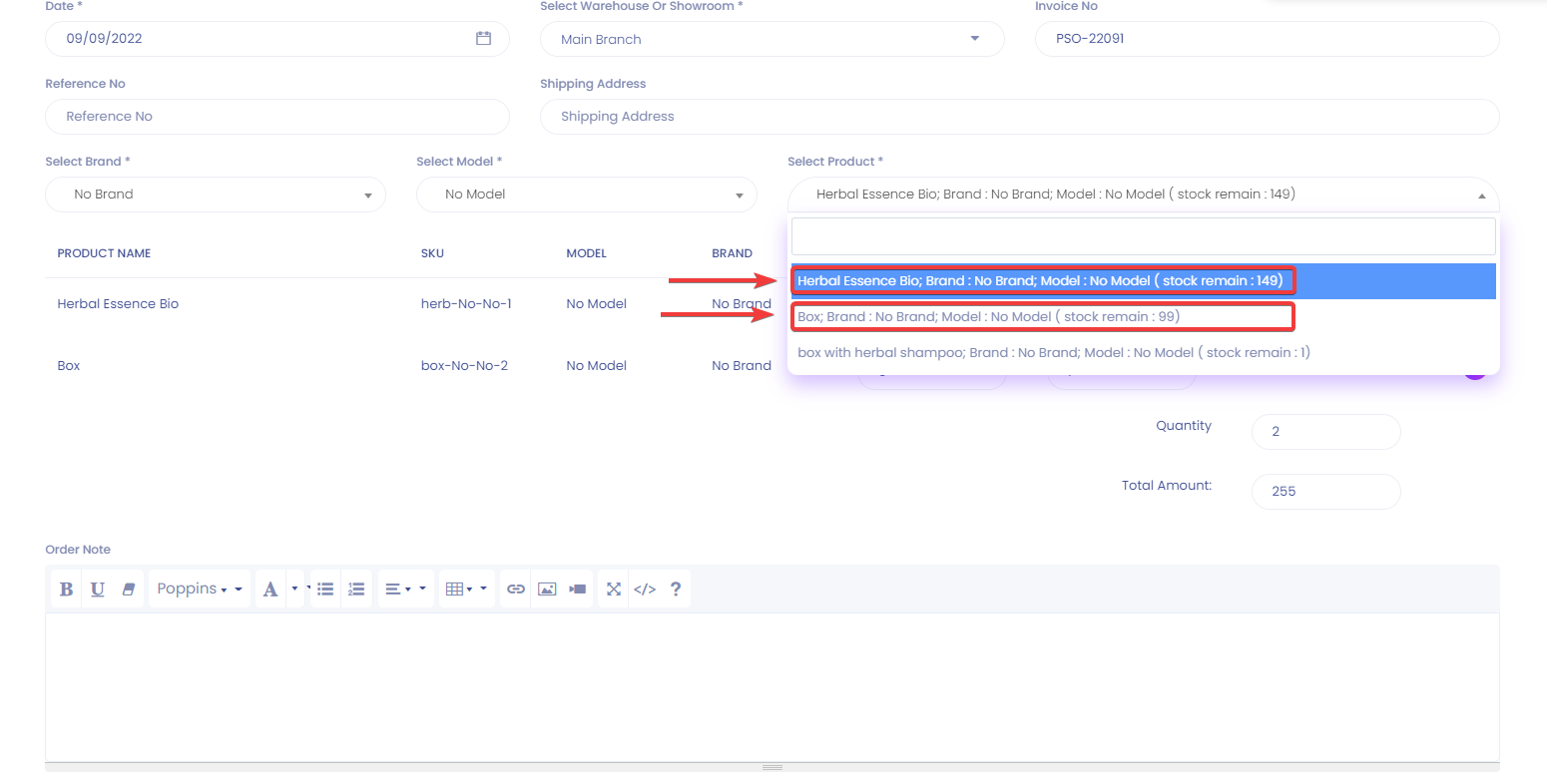Open the insert table dropdown
1547x784 pixels.
[466, 588]
